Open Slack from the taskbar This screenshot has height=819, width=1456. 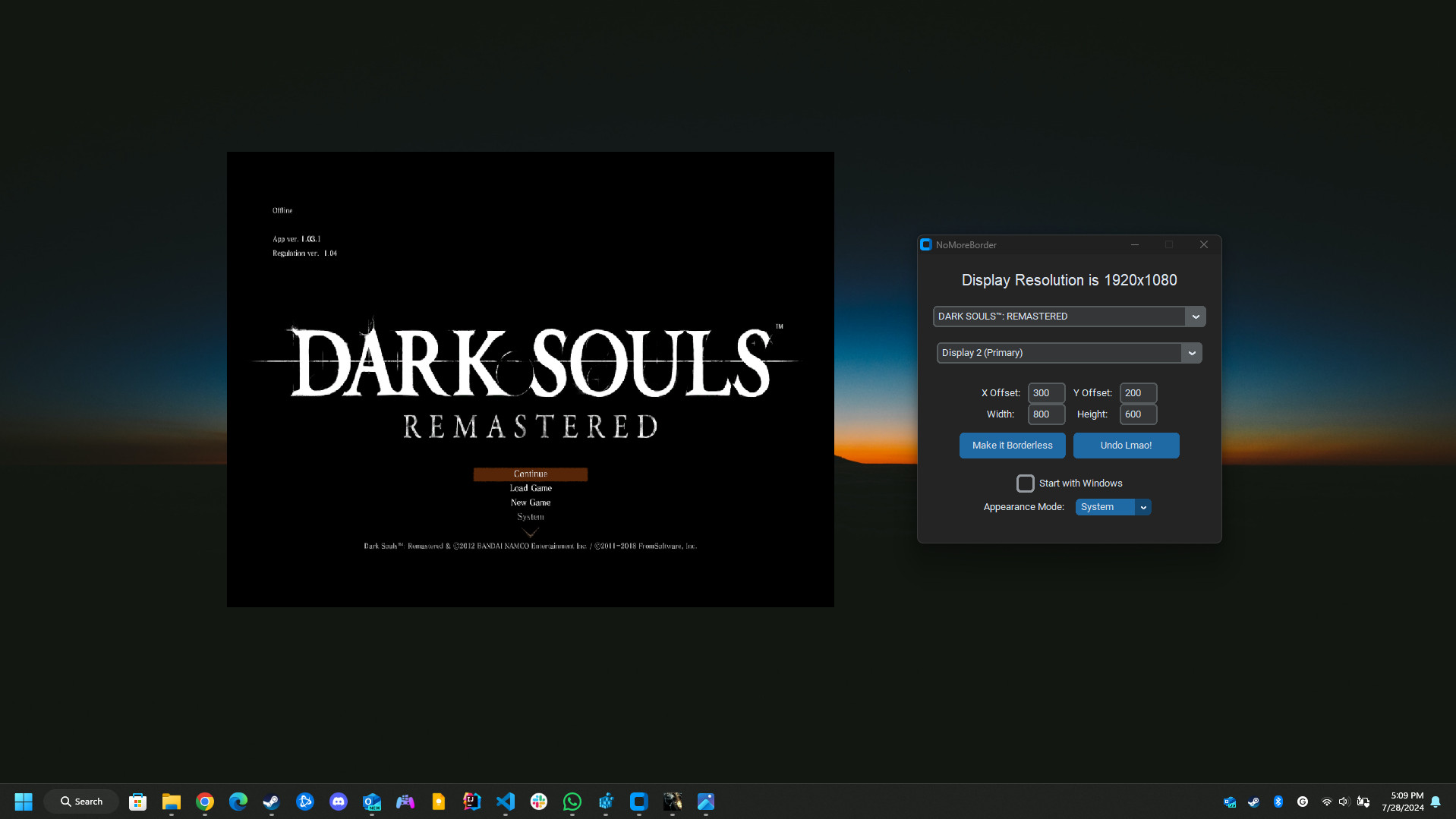pyautogui.click(x=539, y=802)
